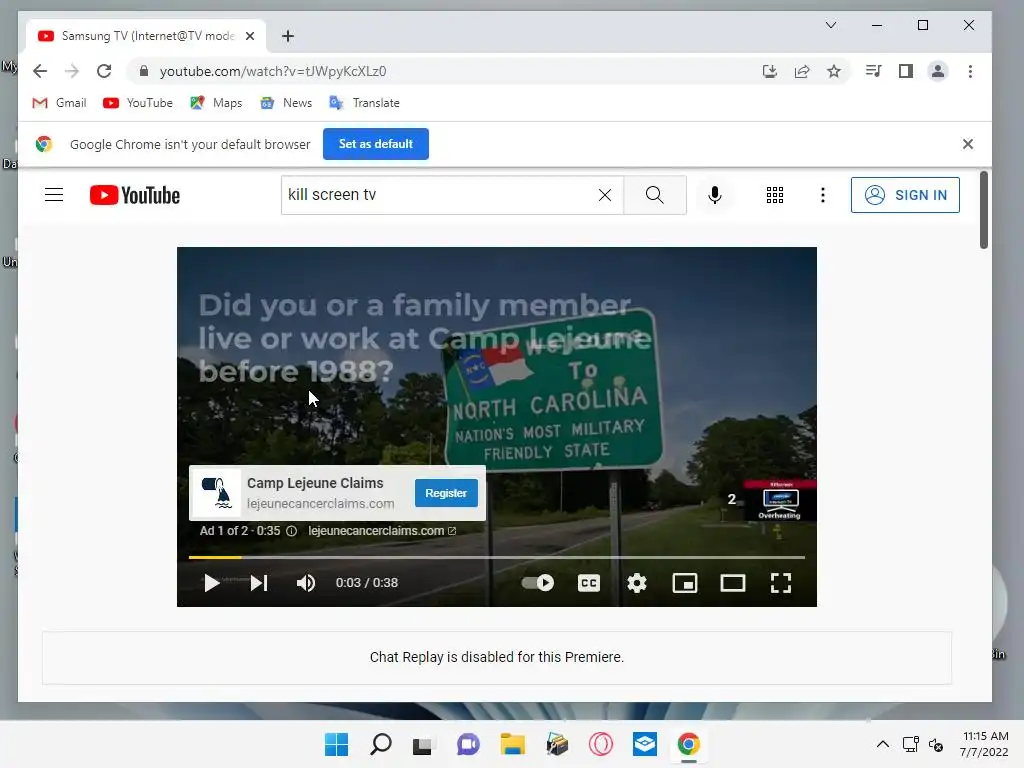This screenshot has width=1024, height=768.
Task: Grab the page vertical scrollbar
Action: (984, 210)
